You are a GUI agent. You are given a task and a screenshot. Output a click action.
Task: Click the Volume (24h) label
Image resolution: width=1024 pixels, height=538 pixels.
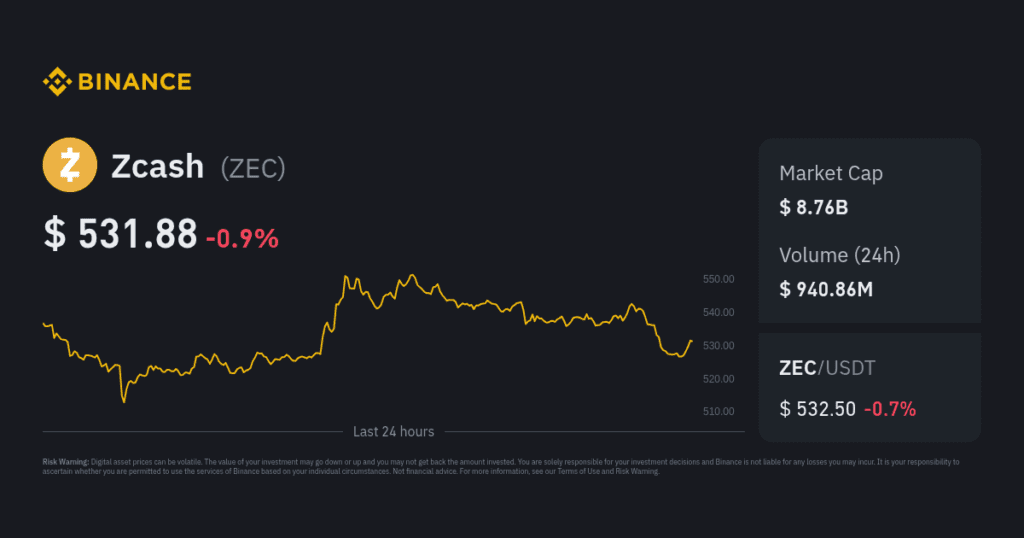pos(839,256)
